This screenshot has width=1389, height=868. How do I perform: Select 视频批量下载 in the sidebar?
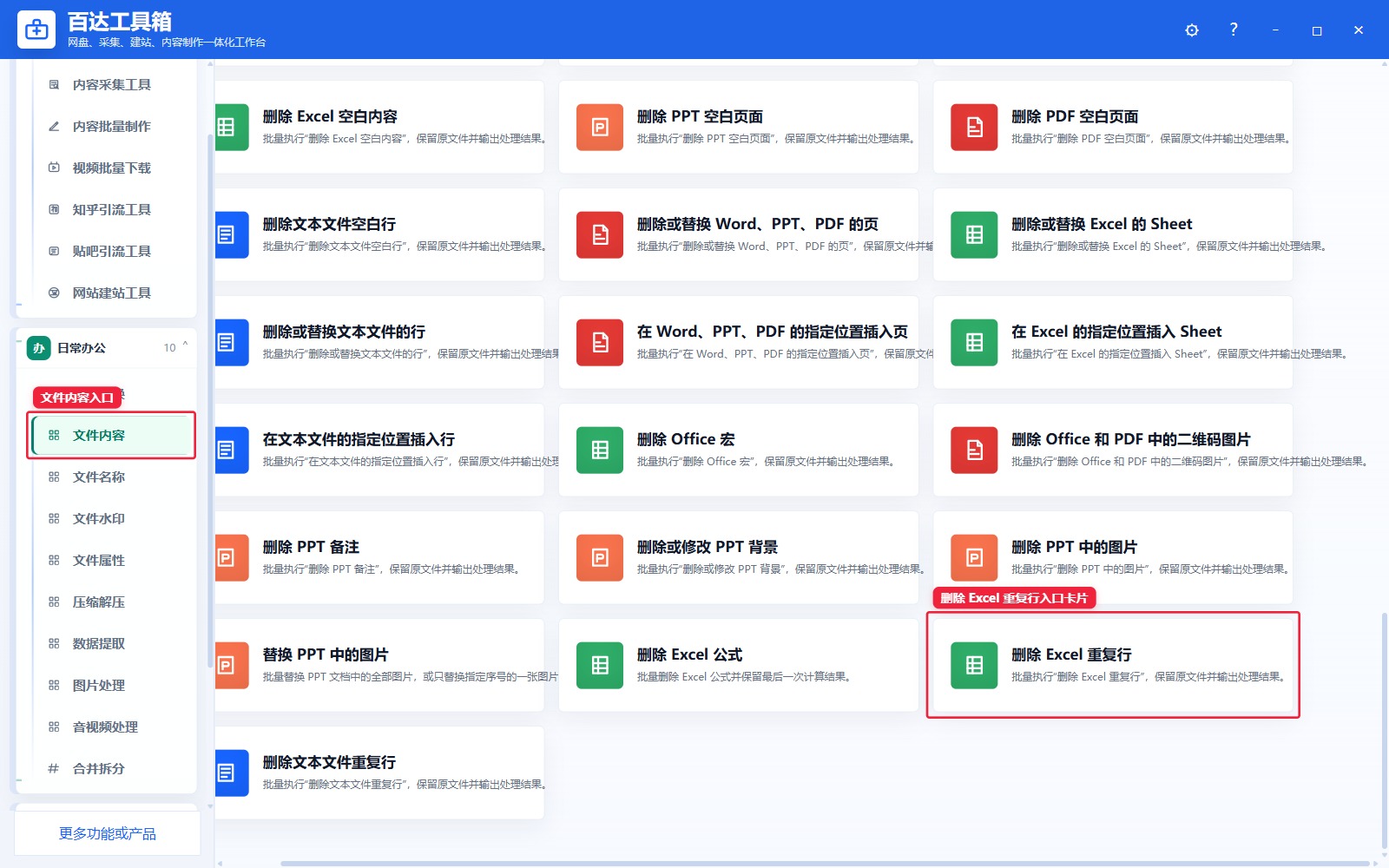coord(111,168)
